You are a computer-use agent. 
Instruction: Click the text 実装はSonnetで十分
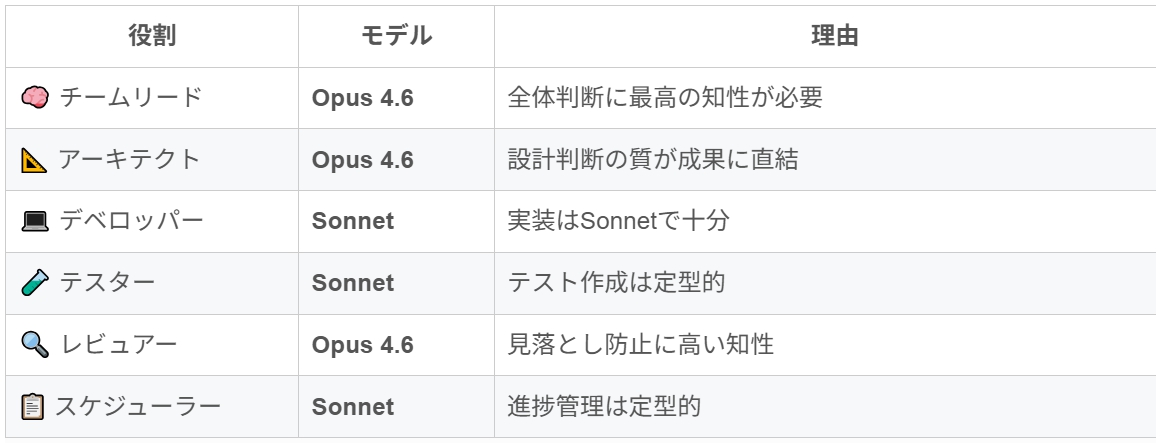[618, 222]
